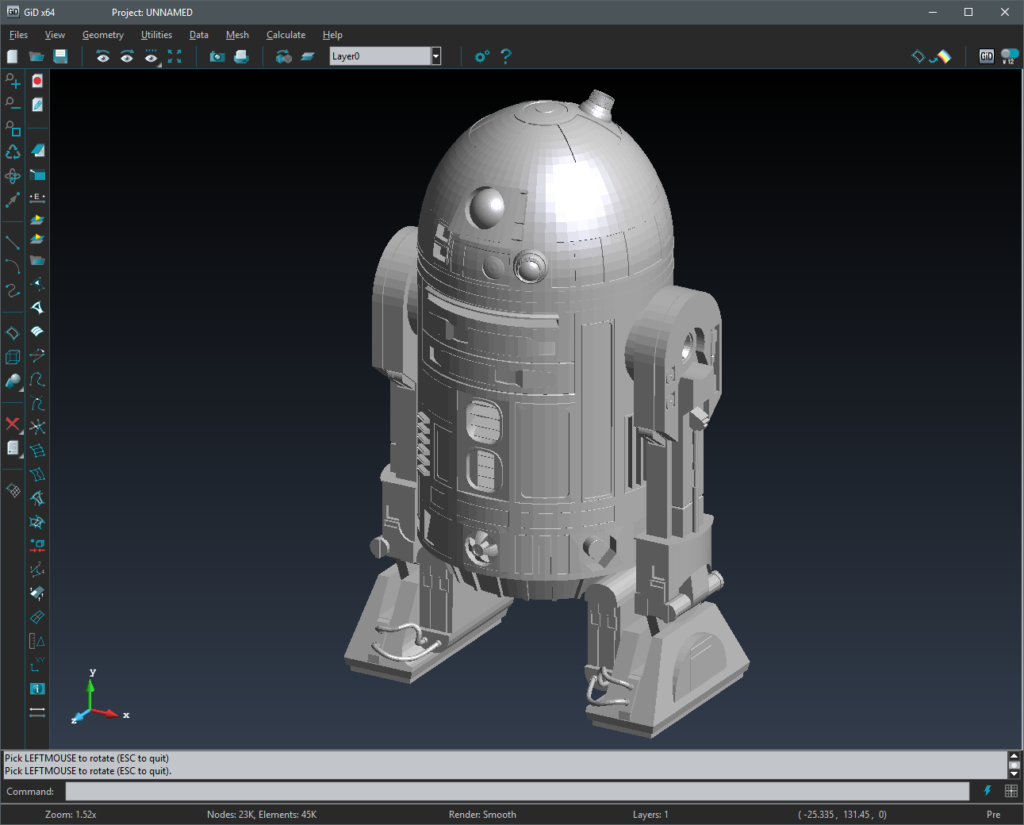Take a snapshot with the camera icon
Image resolution: width=1024 pixels, height=825 pixels.
point(217,57)
